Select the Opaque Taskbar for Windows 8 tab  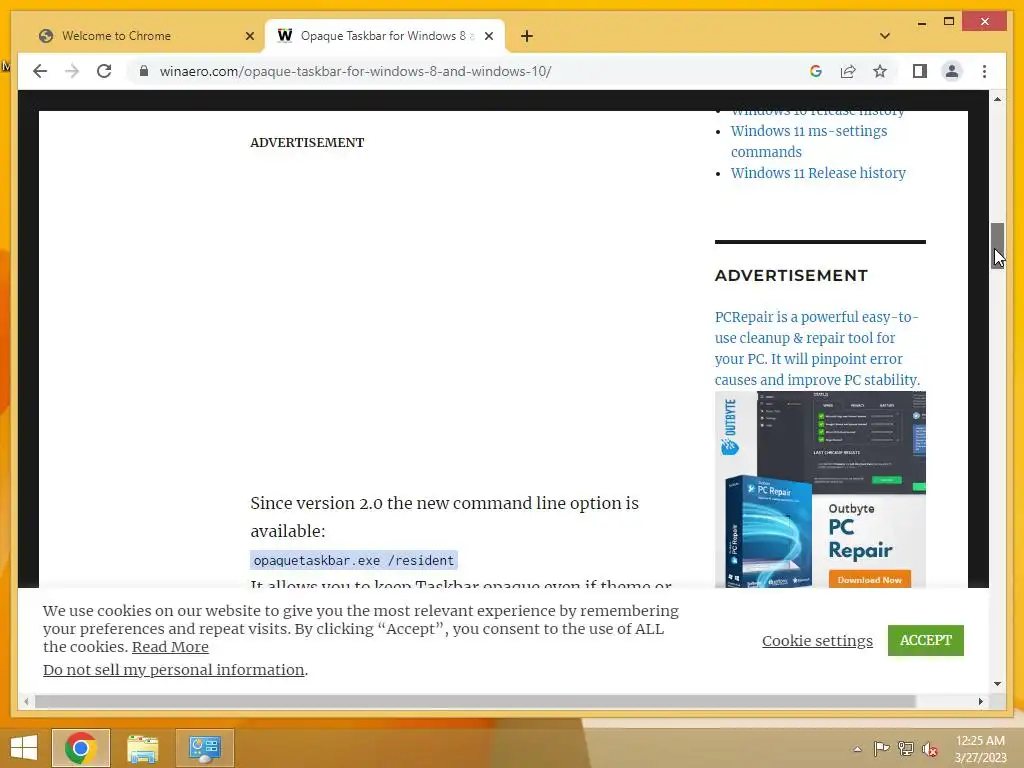pyautogui.click(x=385, y=36)
